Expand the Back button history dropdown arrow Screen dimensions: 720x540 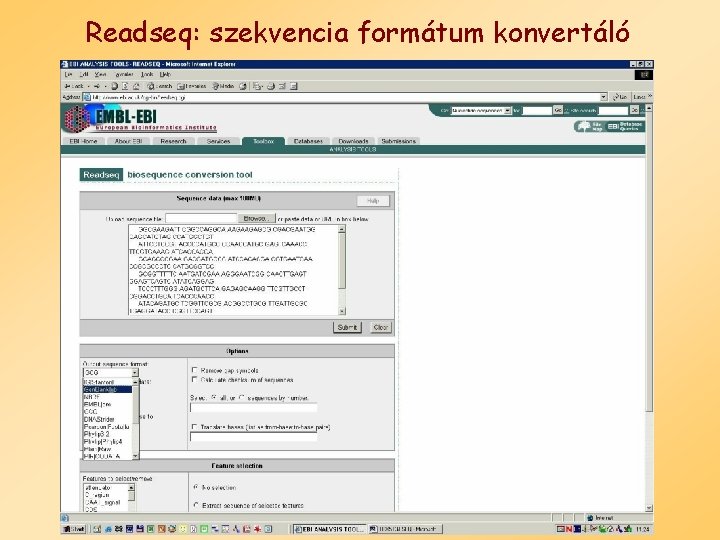coord(89,86)
